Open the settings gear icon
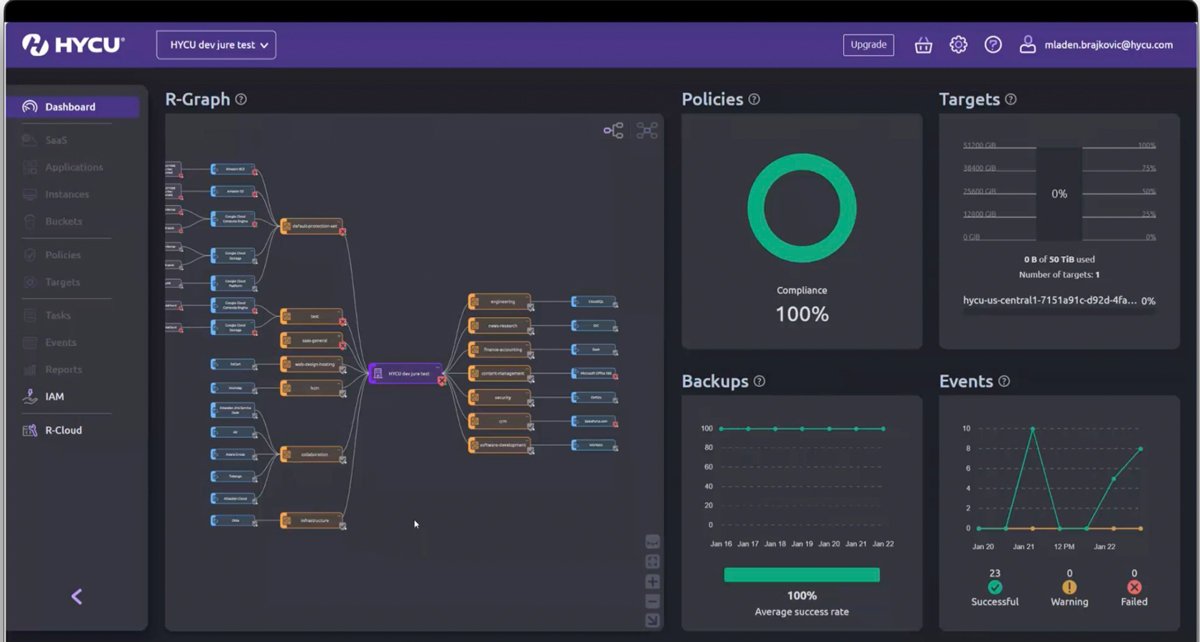The height and width of the screenshot is (642, 1200). (x=957, y=44)
